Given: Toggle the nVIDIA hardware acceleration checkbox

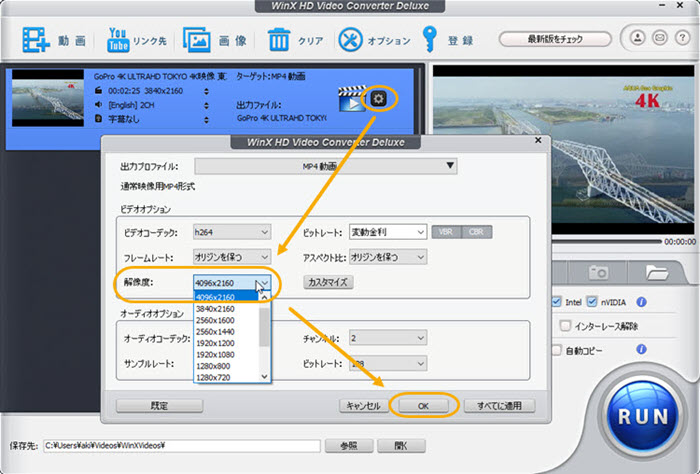Looking at the screenshot, I should tap(592, 302).
